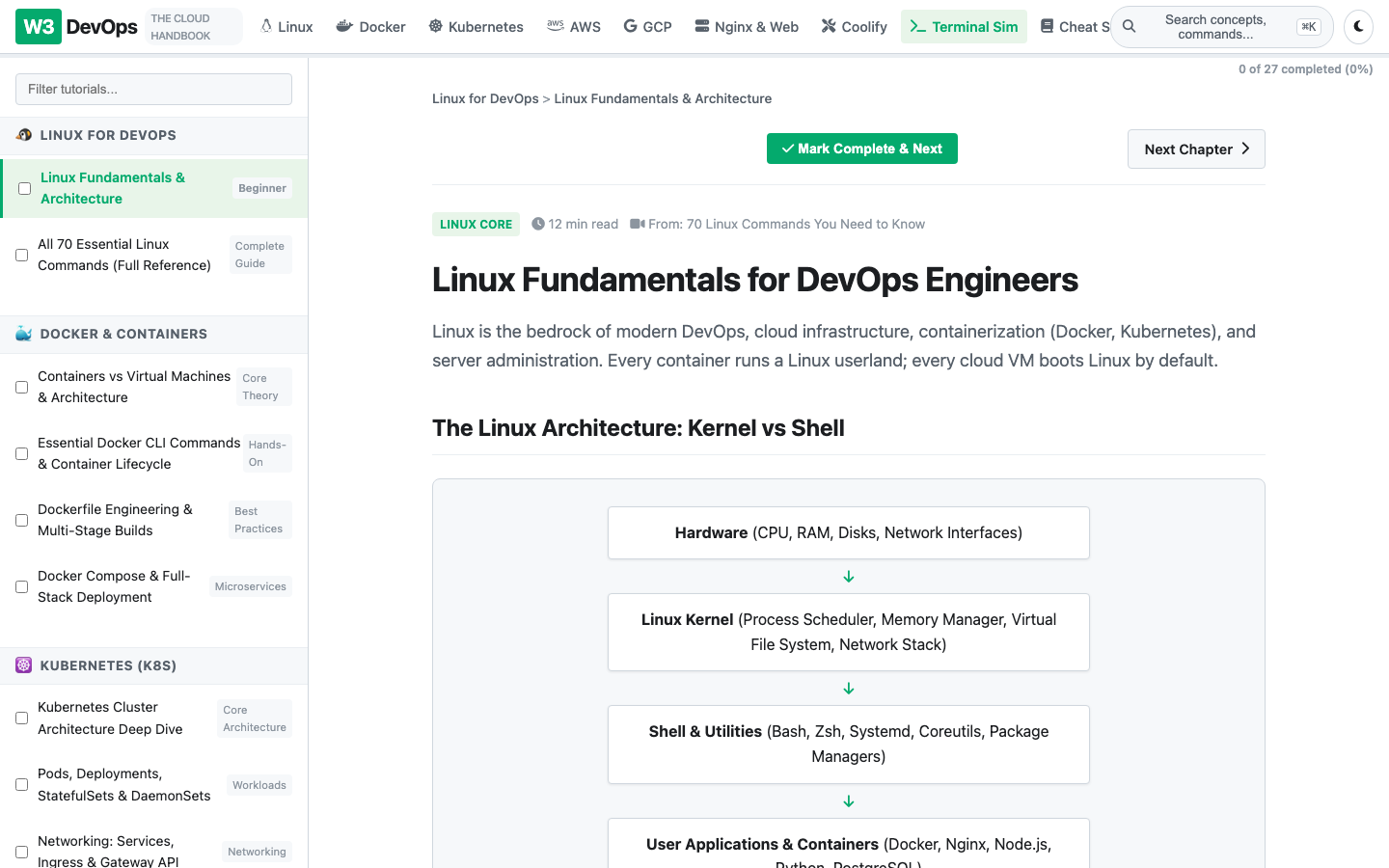Click the chevron arrow in Next Chapter
The height and width of the screenshot is (868, 1389).
[x=1245, y=149]
